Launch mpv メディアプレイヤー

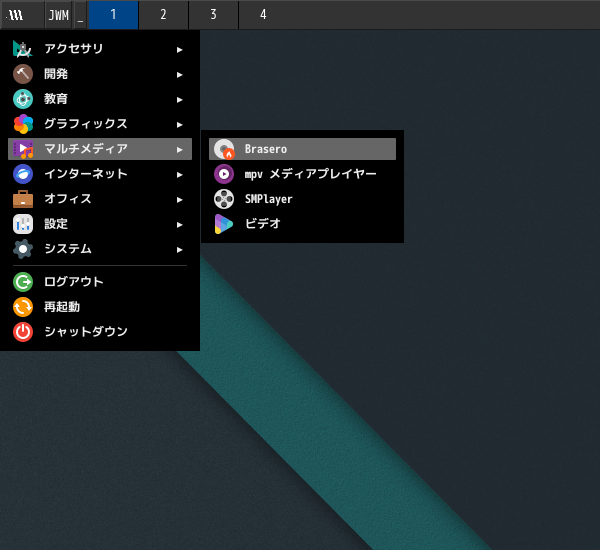coord(302,174)
